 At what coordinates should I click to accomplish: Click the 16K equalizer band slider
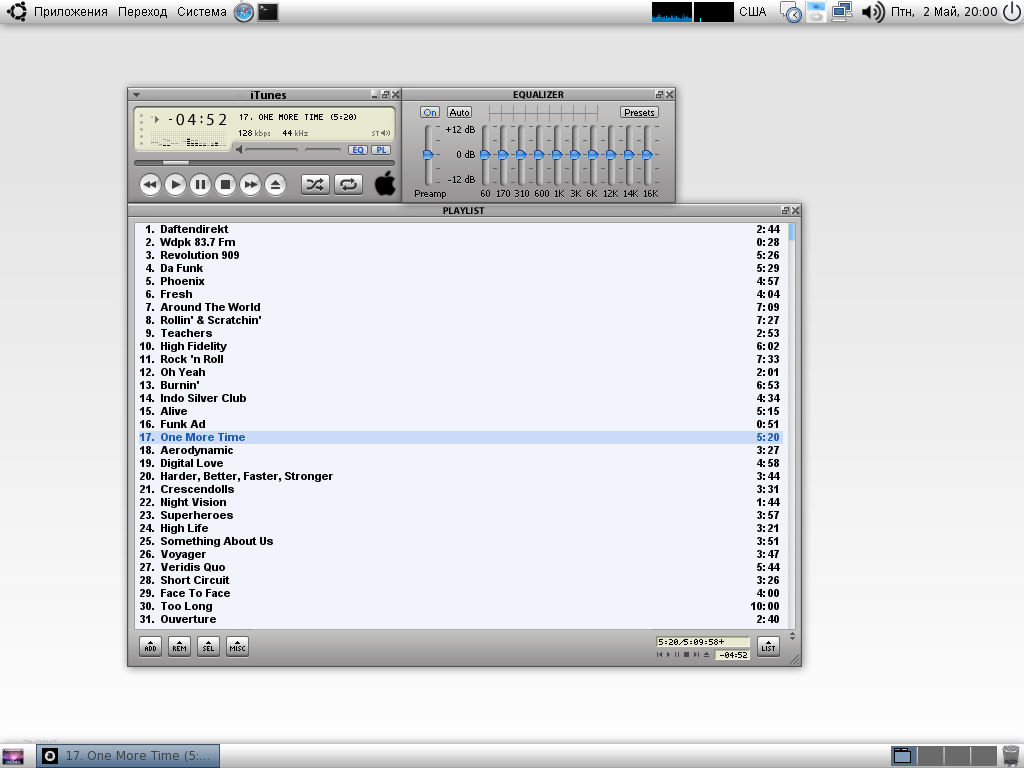pos(647,155)
